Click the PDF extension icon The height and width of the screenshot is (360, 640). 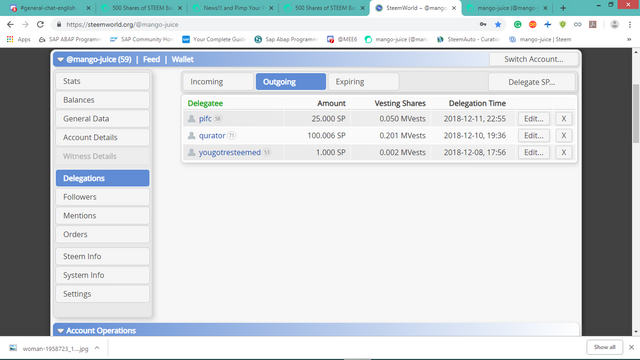tap(593, 24)
